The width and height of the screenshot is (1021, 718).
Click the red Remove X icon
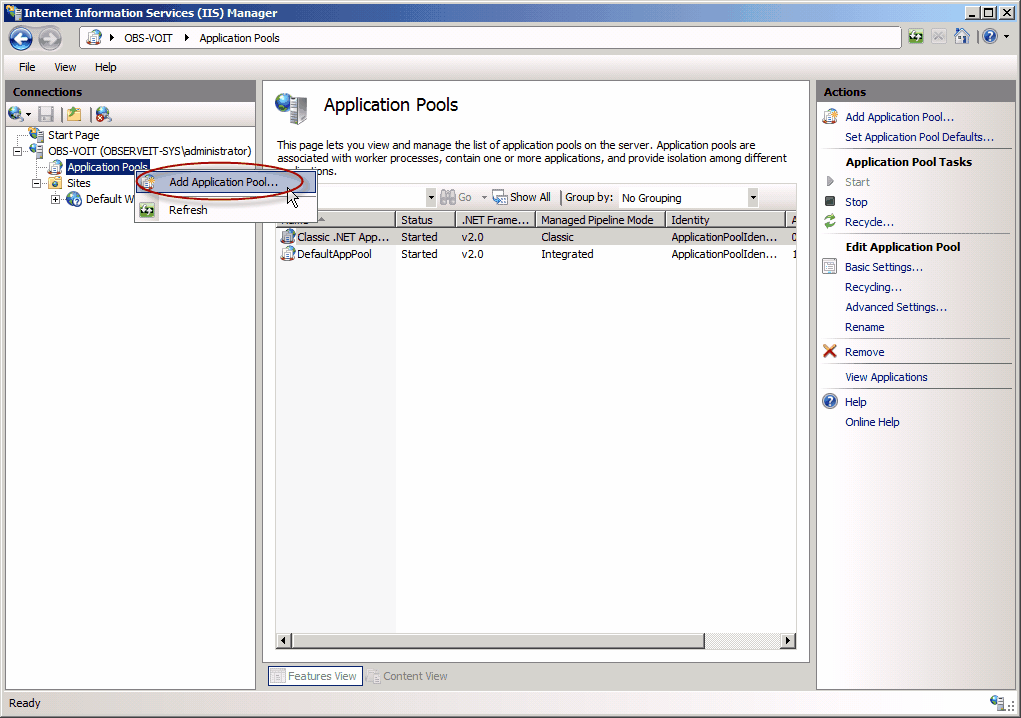(829, 352)
